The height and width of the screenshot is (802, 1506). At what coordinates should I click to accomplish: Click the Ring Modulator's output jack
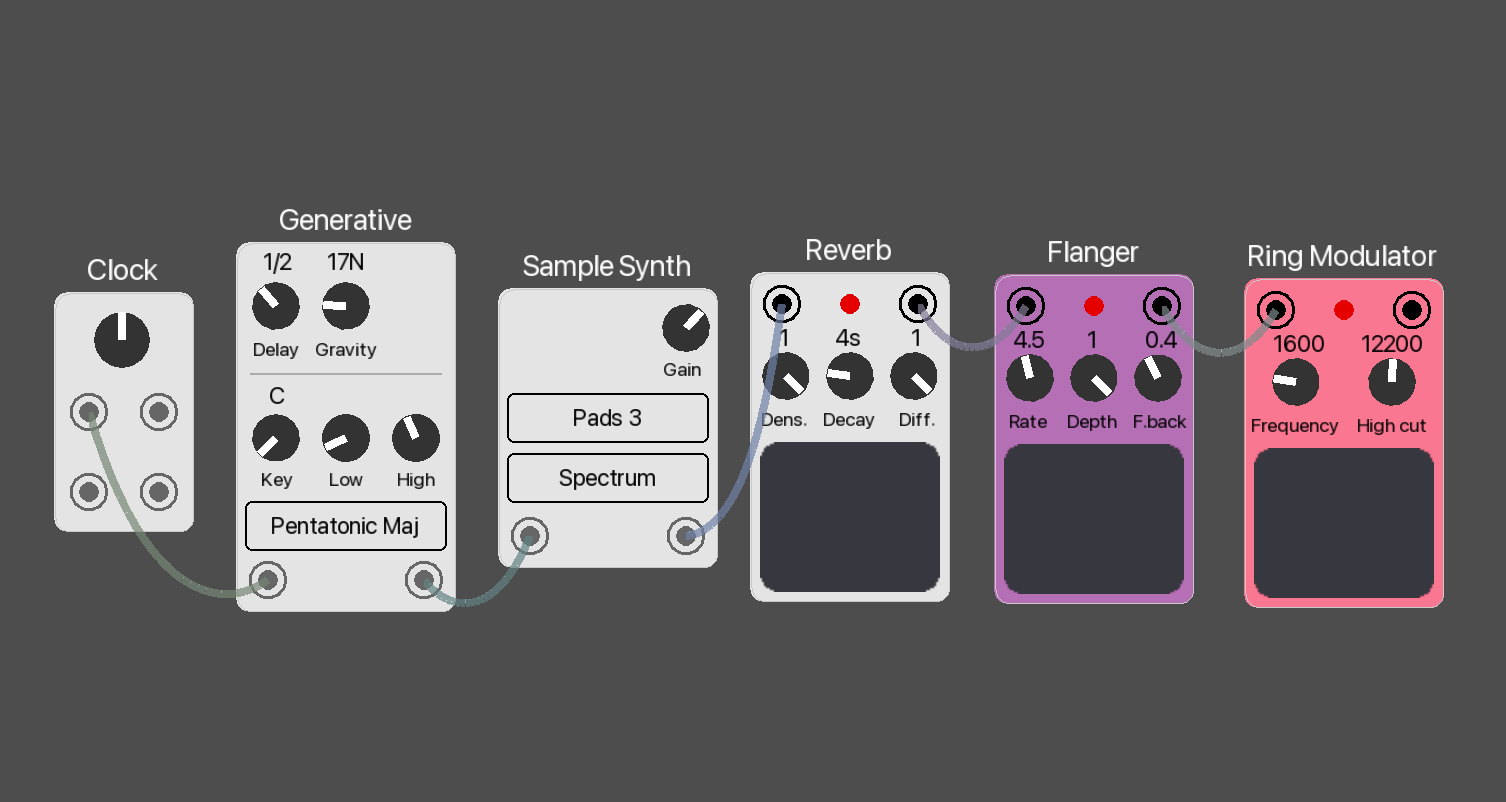1411,310
